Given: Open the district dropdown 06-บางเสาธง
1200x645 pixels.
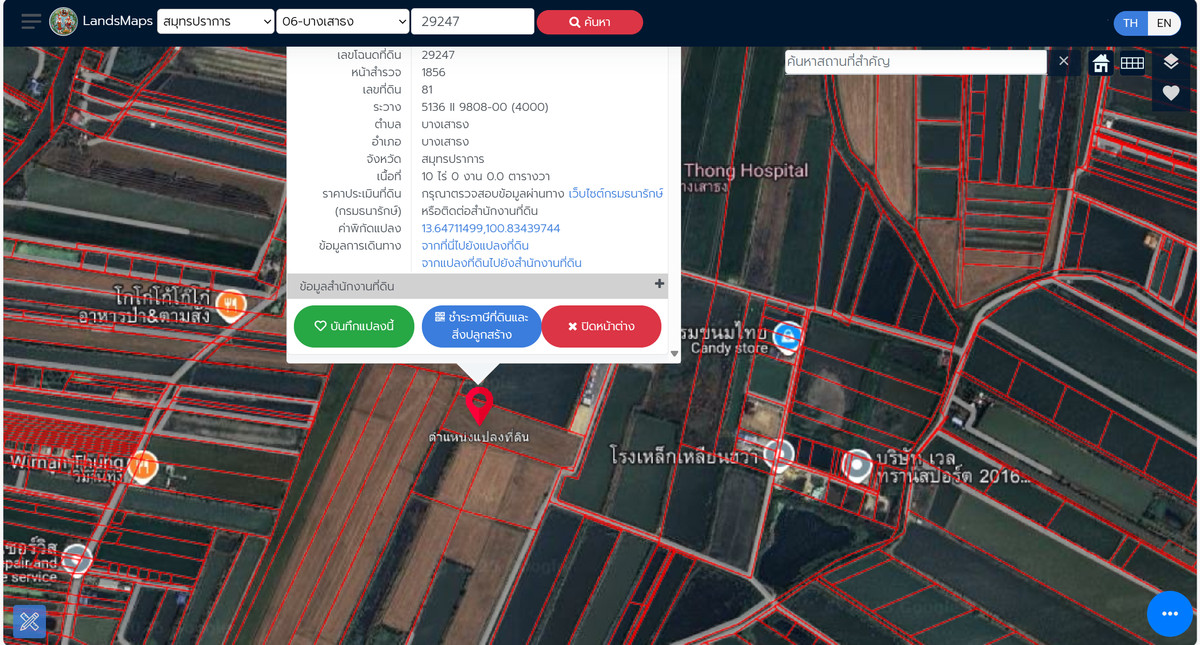Looking at the screenshot, I should (x=345, y=21).
